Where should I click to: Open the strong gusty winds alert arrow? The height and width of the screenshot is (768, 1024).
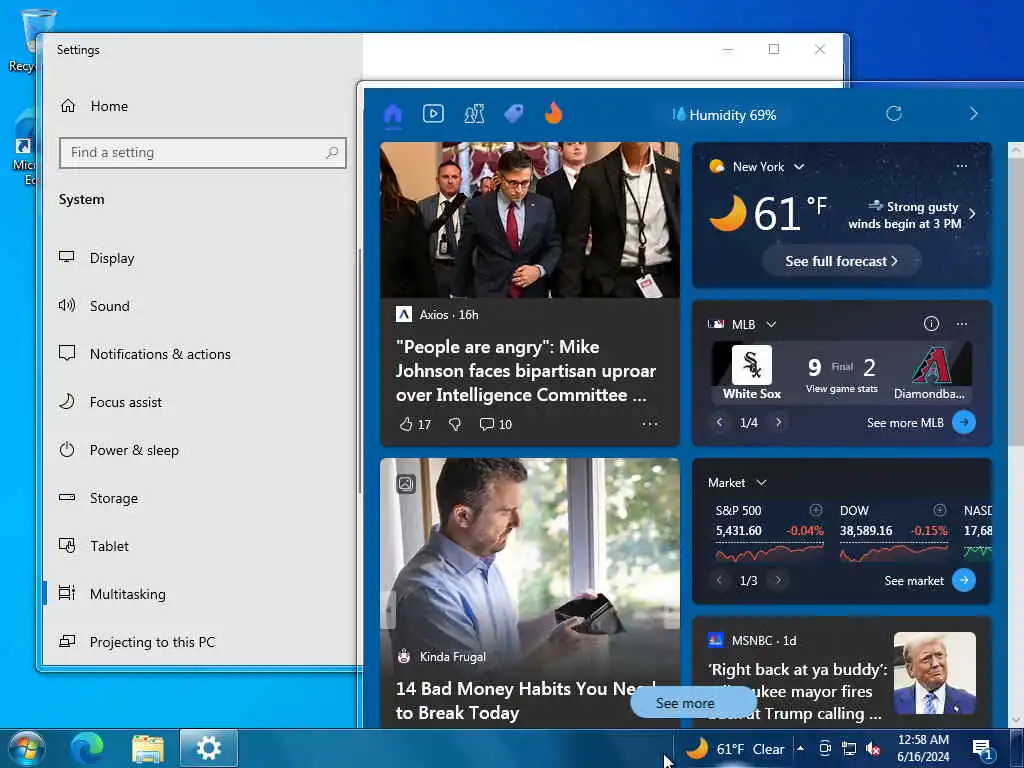coord(972,214)
